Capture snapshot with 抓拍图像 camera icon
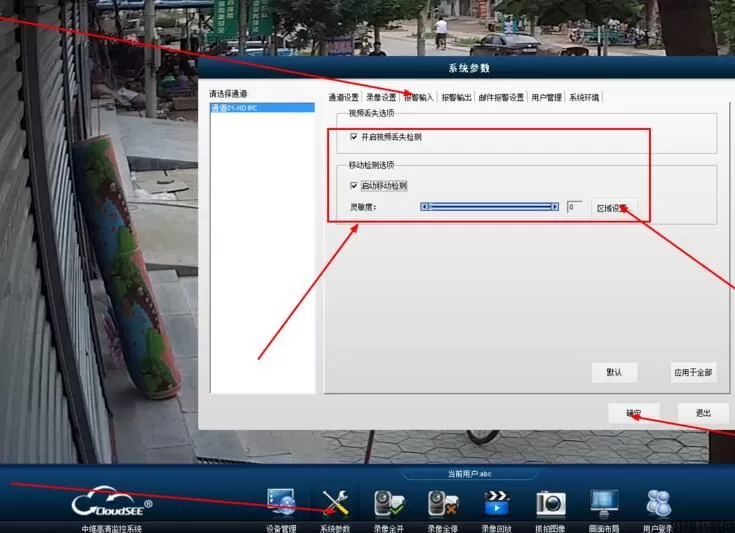Viewport: 735px width, 533px height. [x=550, y=503]
